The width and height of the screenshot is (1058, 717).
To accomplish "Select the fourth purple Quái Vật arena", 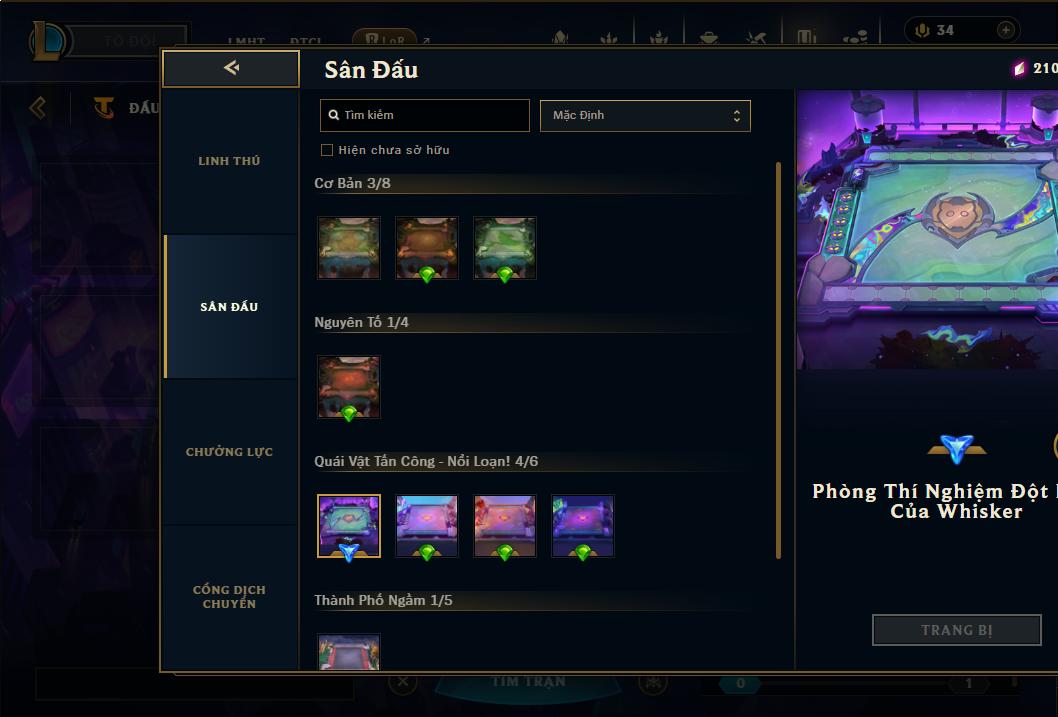I will (x=583, y=526).
